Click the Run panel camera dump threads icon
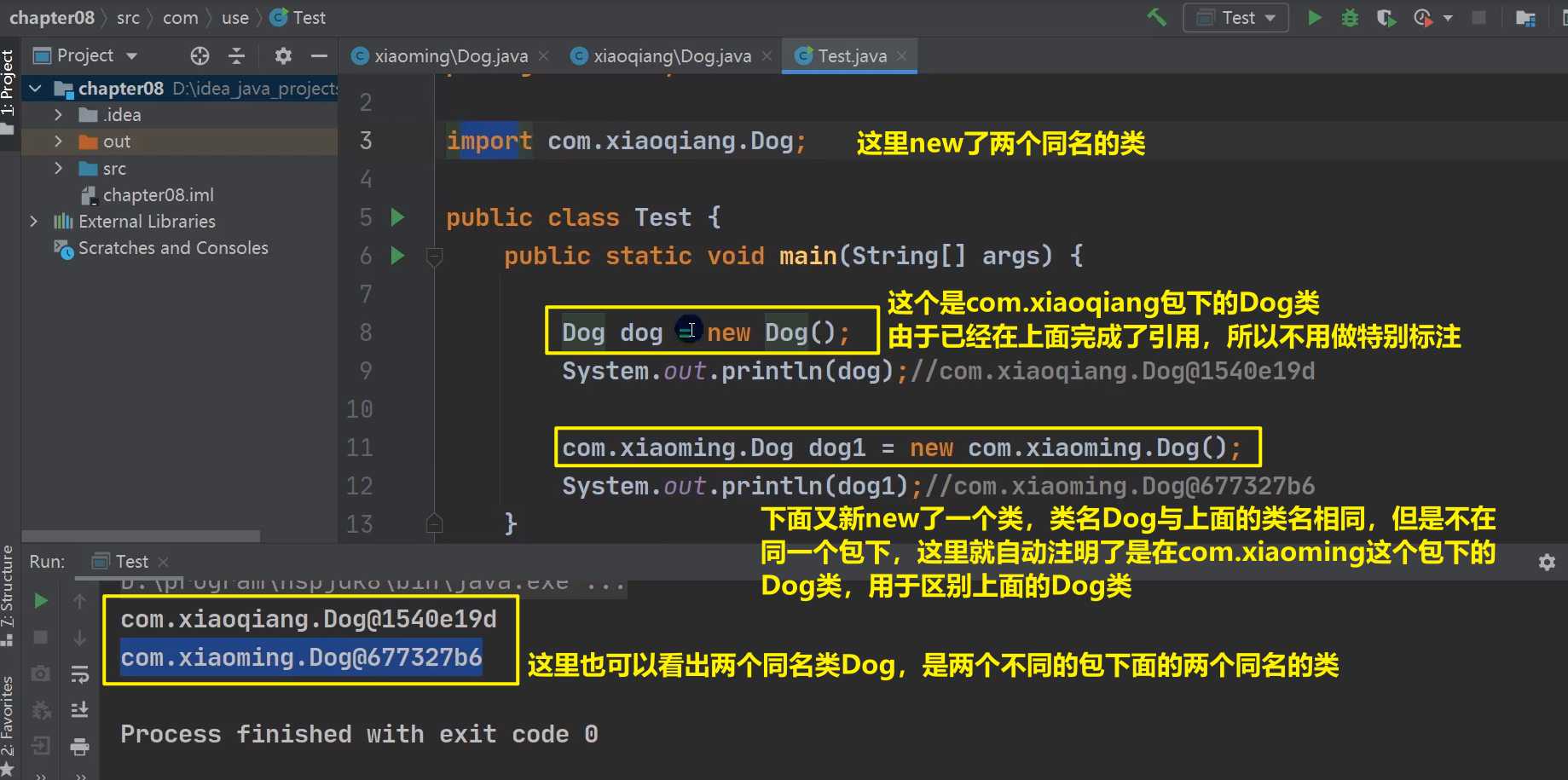1568x780 pixels. point(40,674)
